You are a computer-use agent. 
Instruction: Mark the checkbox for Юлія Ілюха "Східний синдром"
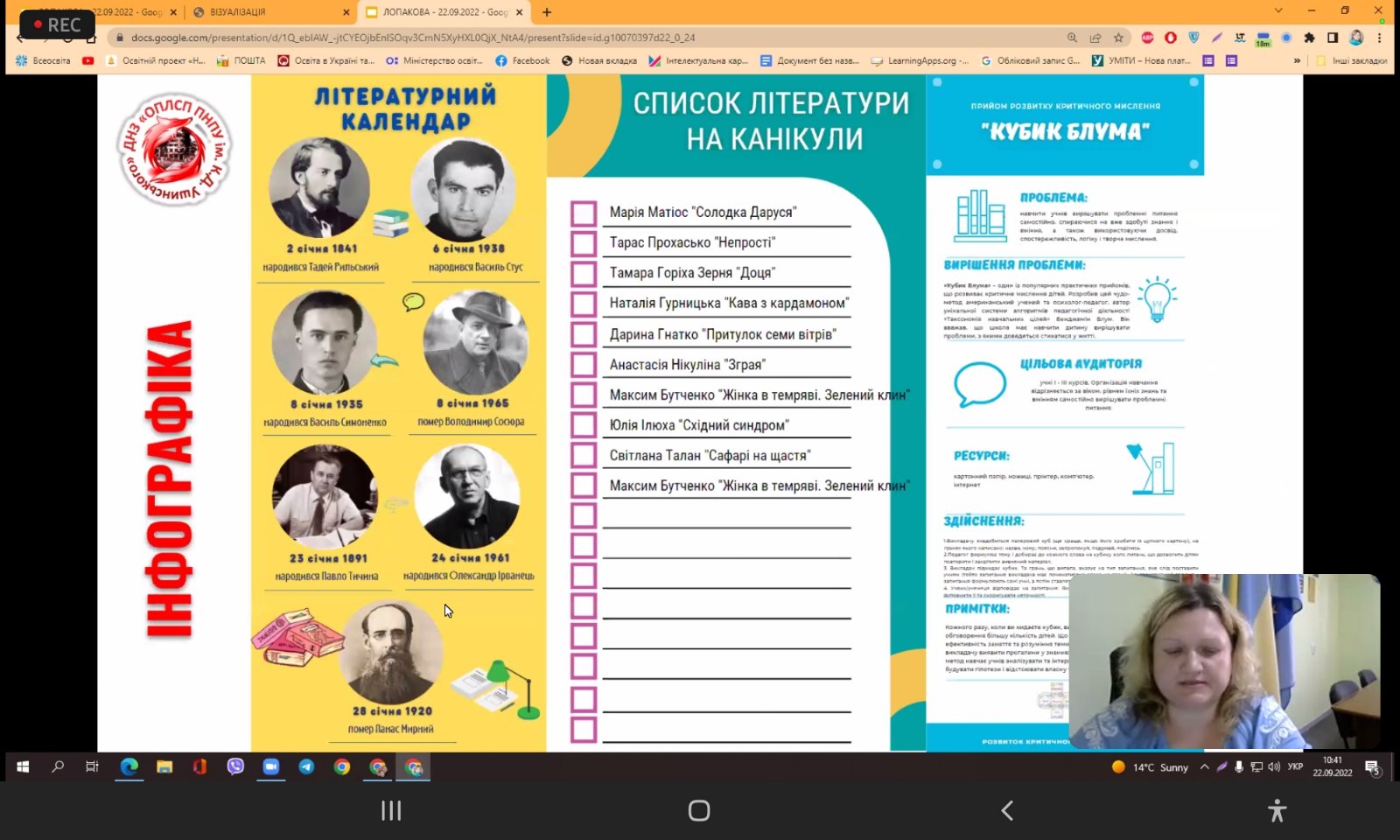point(584,425)
